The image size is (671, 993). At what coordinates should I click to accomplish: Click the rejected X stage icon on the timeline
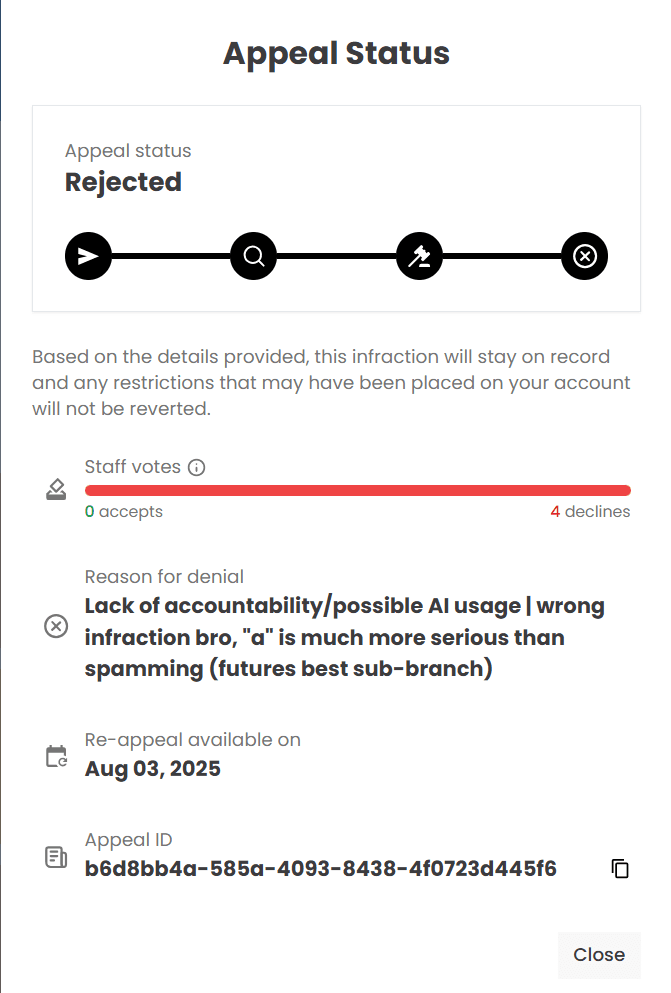click(x=583, y=255)
